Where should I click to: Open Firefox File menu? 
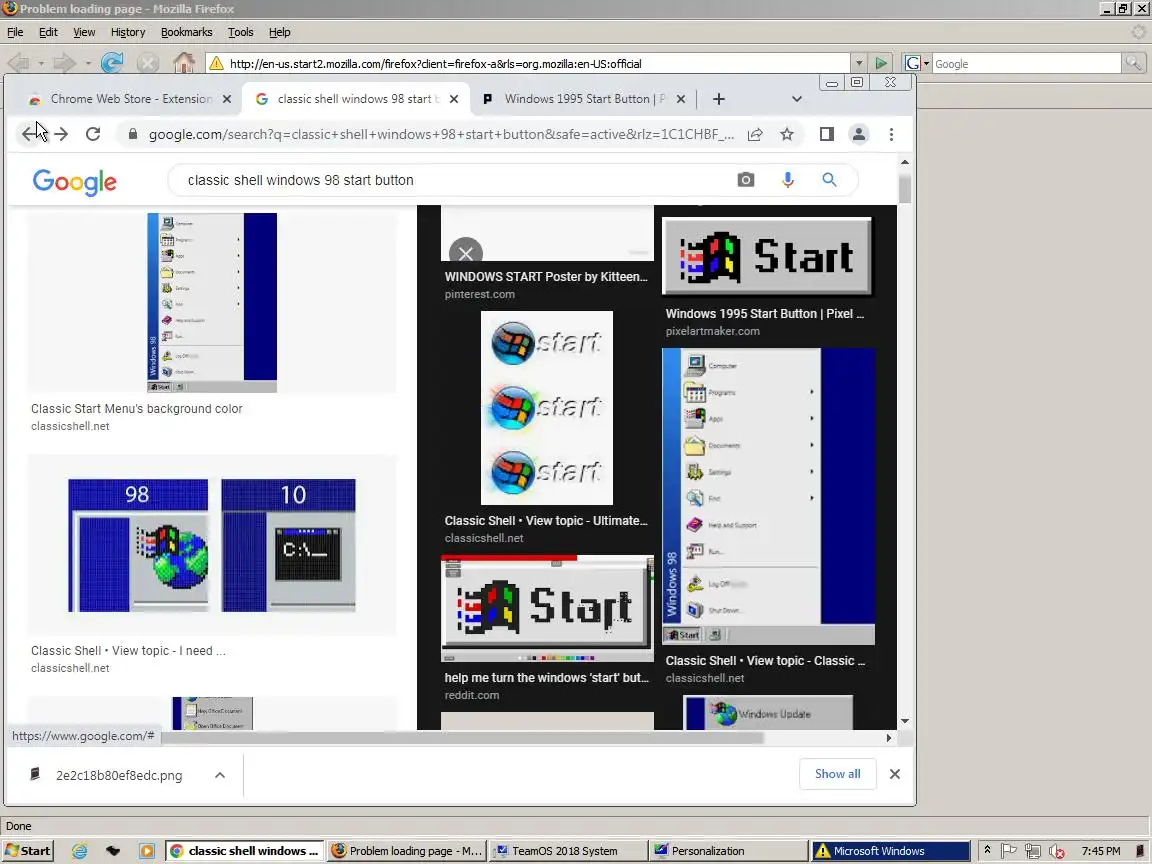[15, 32]
